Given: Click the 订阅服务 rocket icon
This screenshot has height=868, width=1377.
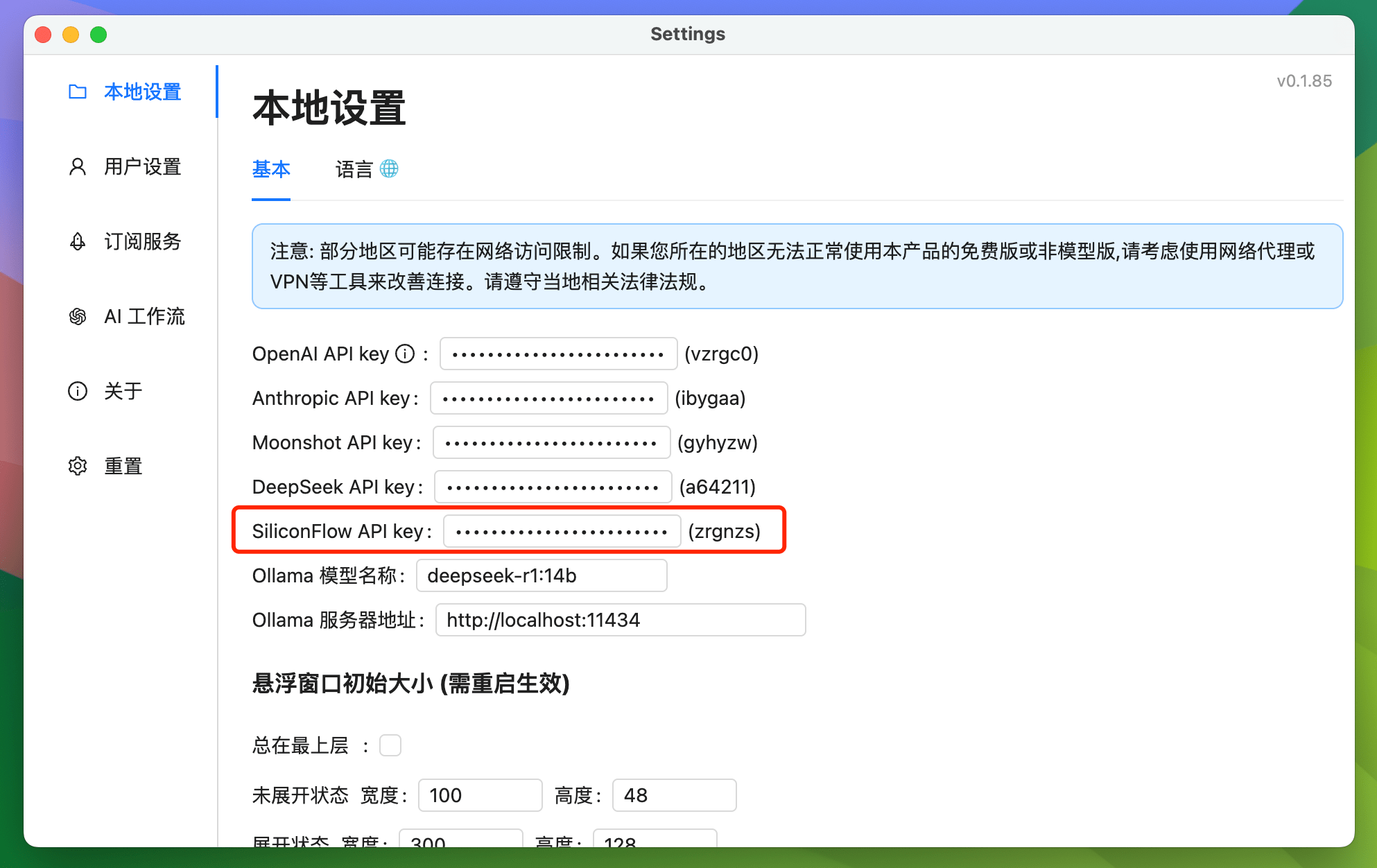Looking at the screenshot, I should tap(78, 241).
